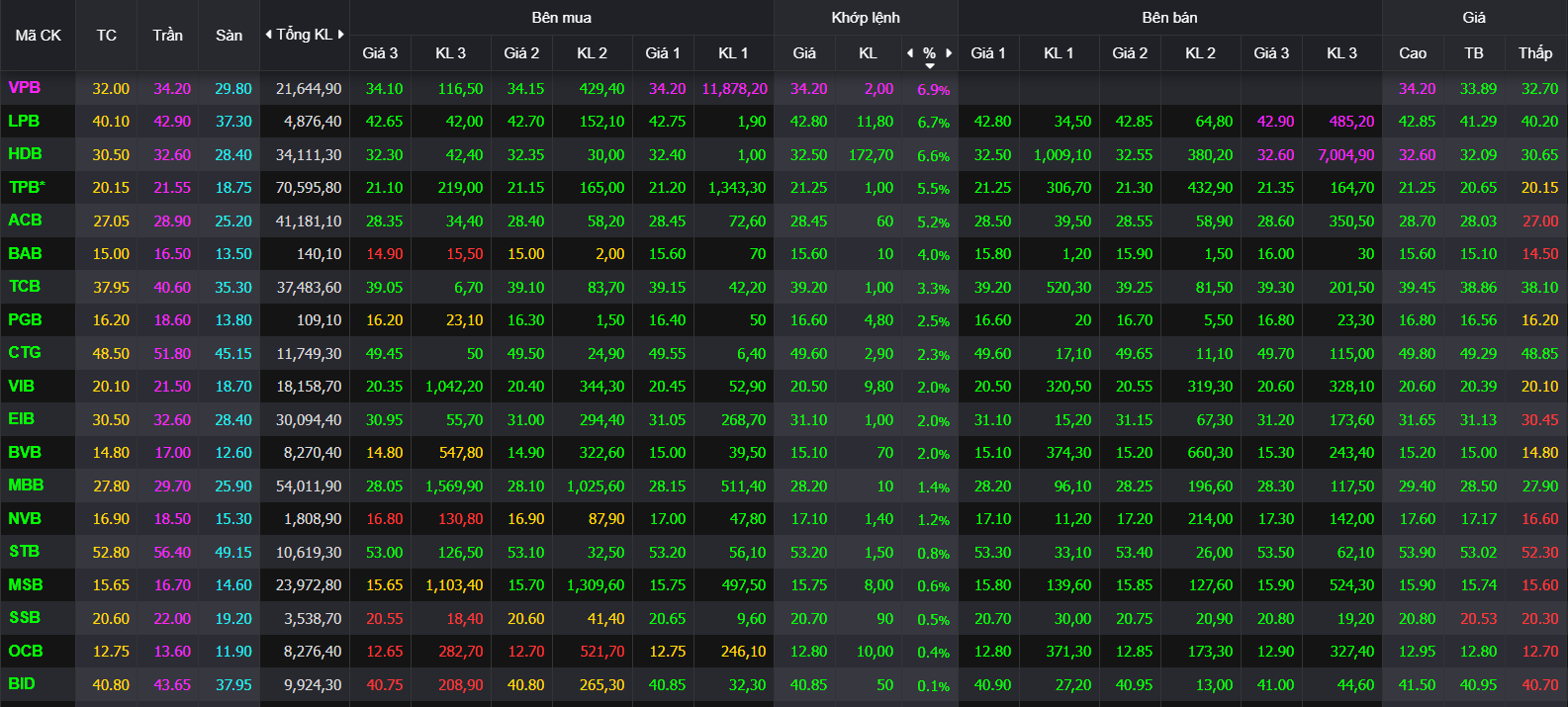Open the MBB stock symbol
Screen dimensions: 1568x707
point(26,486)
